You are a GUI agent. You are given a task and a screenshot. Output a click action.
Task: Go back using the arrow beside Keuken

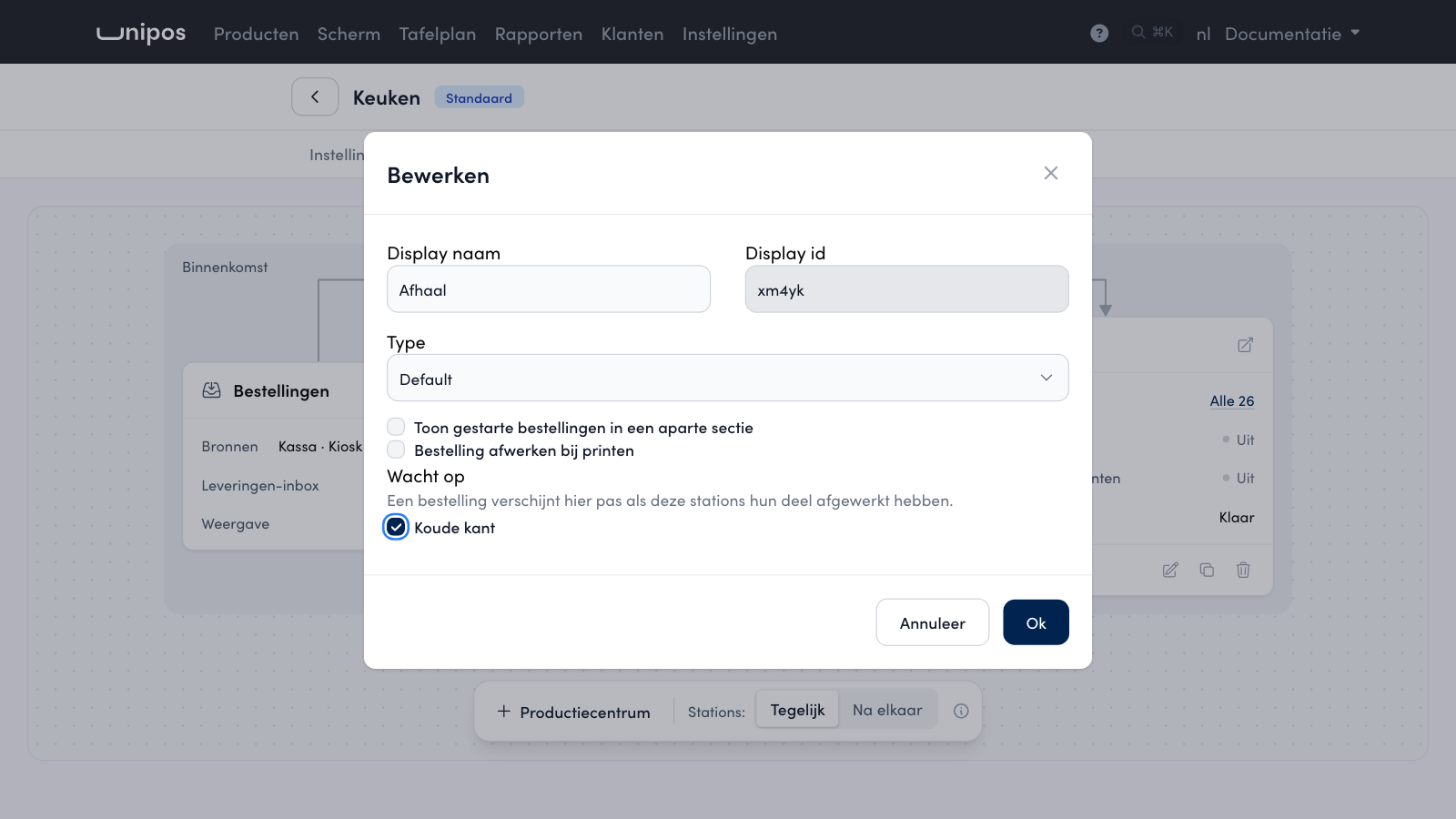coord(315,96)
